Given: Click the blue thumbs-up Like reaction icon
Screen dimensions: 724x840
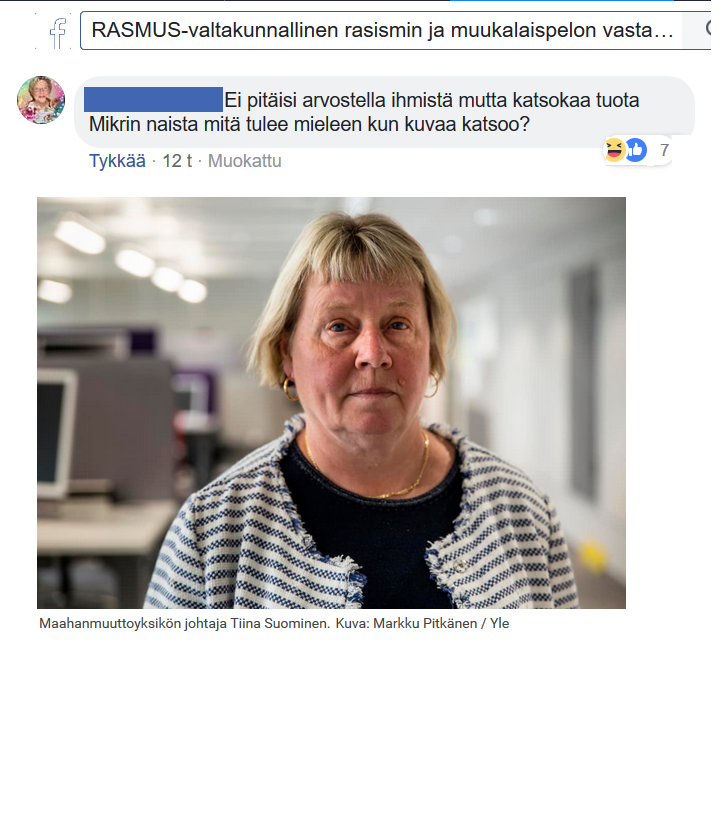Looking at the screenshot, I should click(x=636, y=150).
